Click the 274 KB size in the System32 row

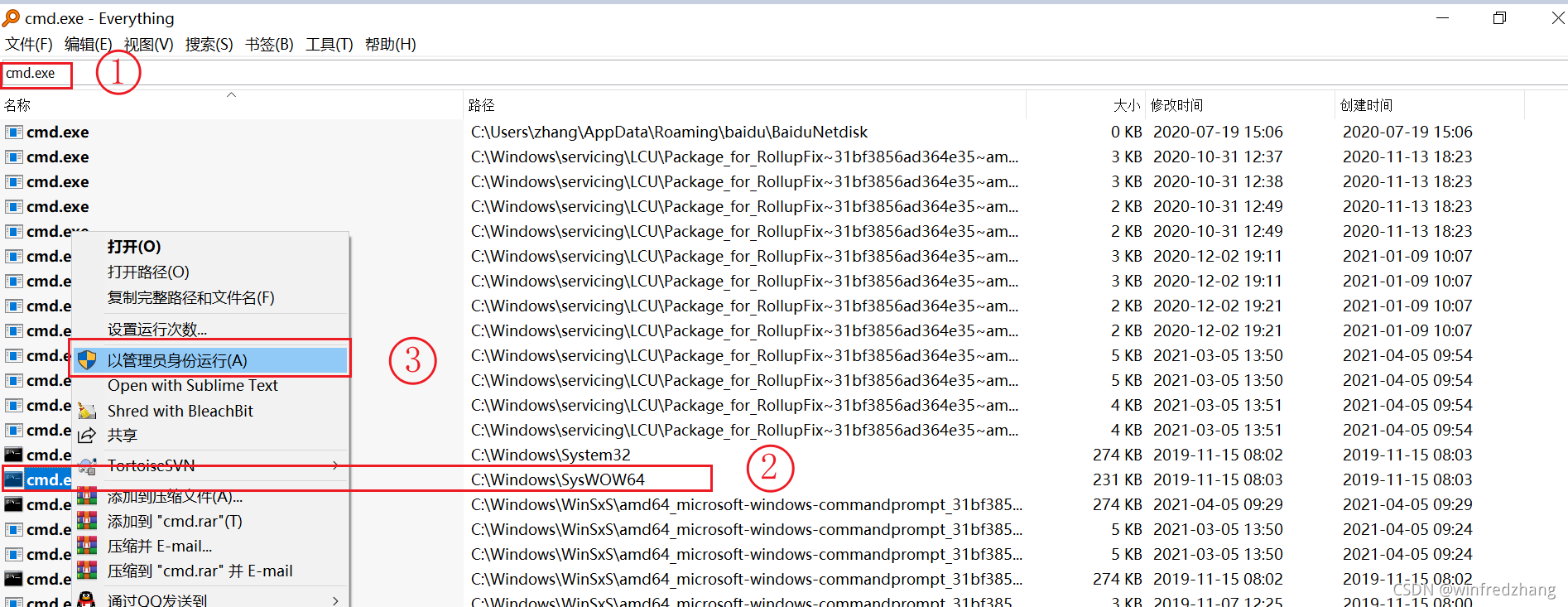[1117, 455]
